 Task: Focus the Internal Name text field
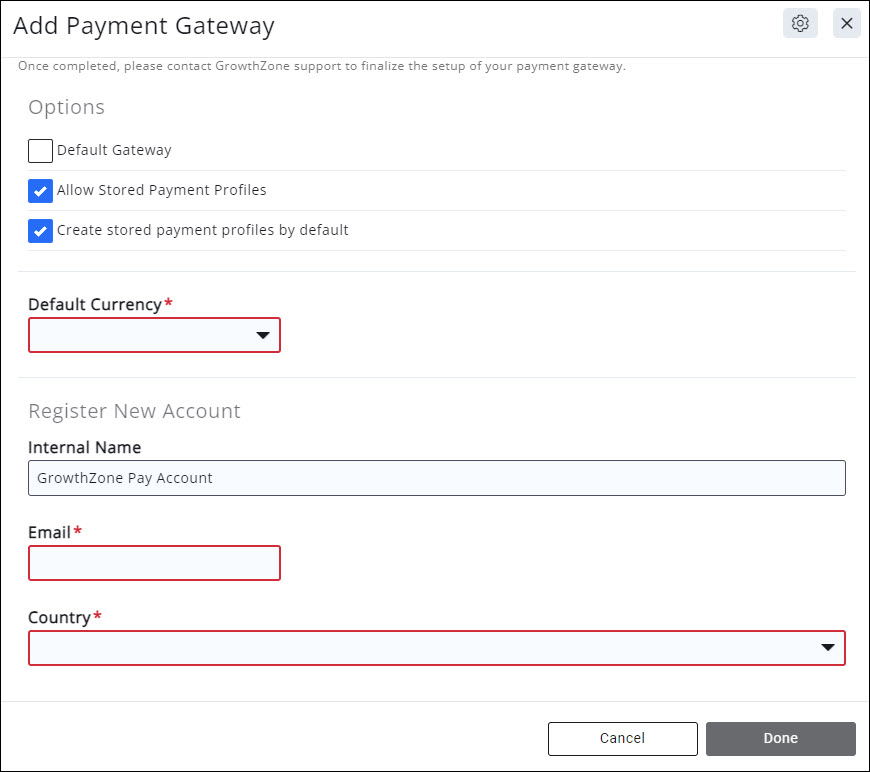(x=436, y=478)
